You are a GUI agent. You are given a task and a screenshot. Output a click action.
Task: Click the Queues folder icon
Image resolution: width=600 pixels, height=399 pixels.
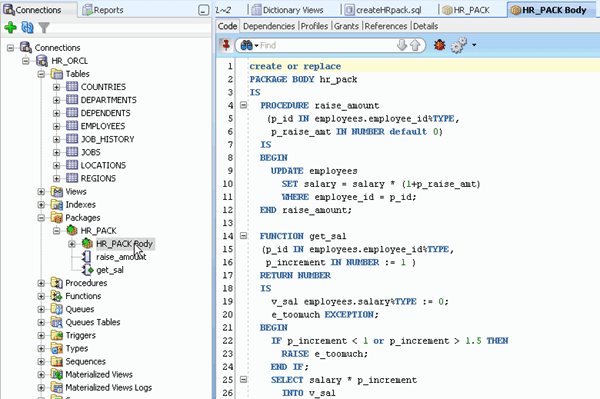[x=57, y=309]
